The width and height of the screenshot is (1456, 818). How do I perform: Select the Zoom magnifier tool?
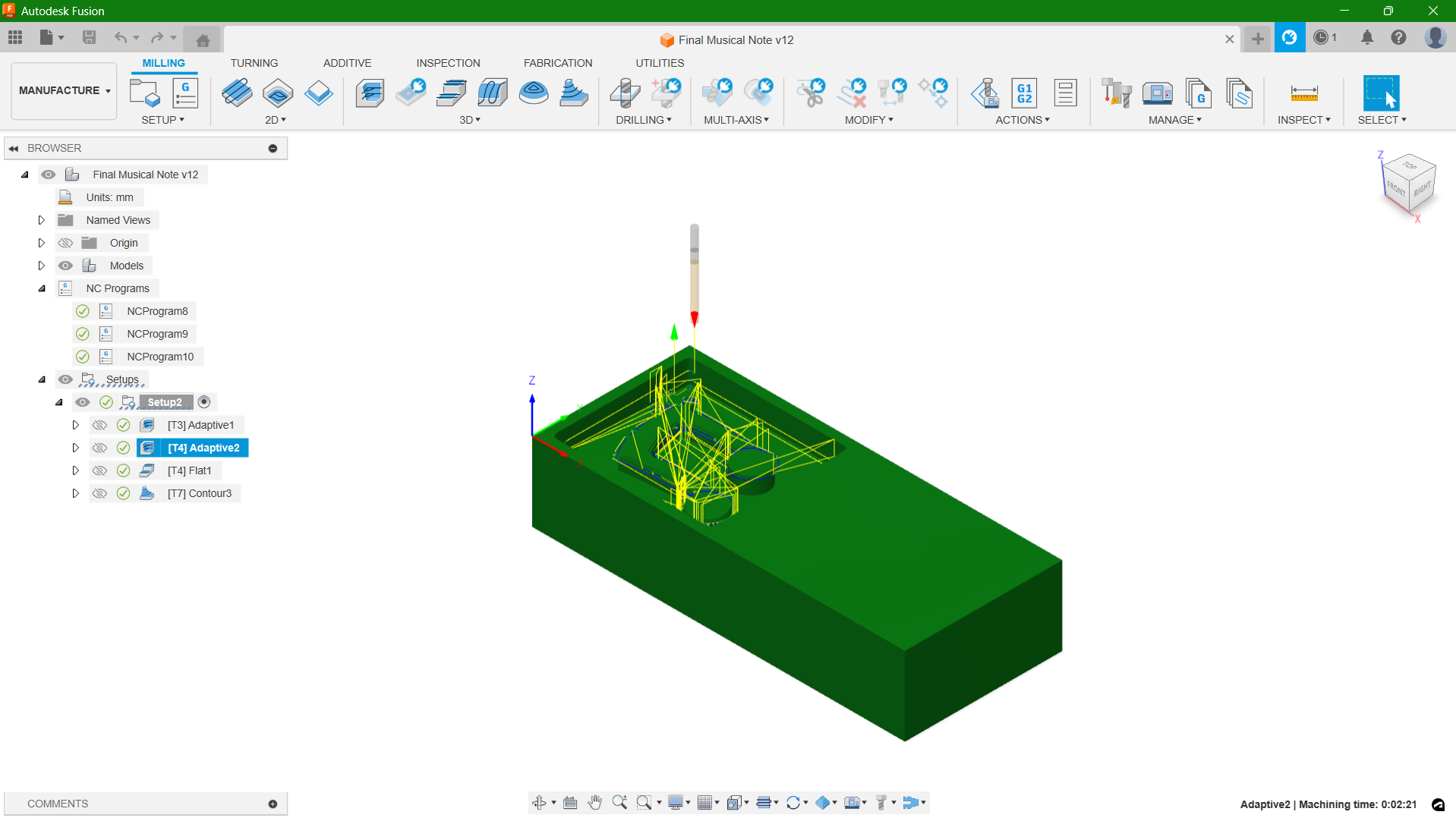pos(619,802)
